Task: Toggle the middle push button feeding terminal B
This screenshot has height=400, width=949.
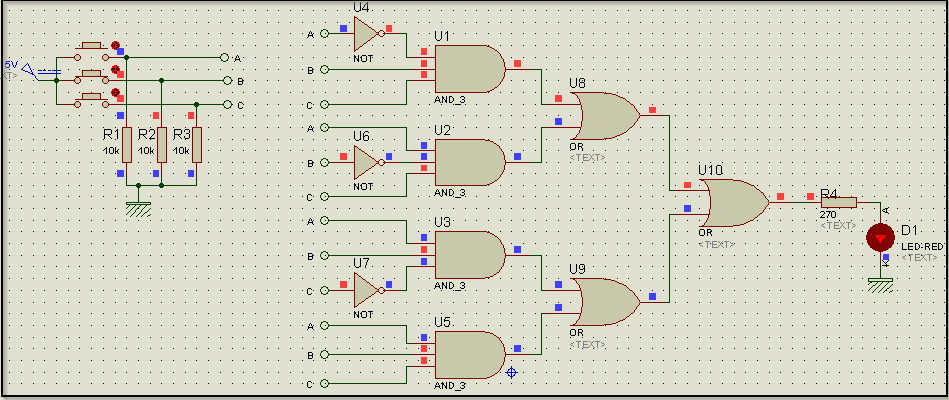Action: [x=93, y=73]
